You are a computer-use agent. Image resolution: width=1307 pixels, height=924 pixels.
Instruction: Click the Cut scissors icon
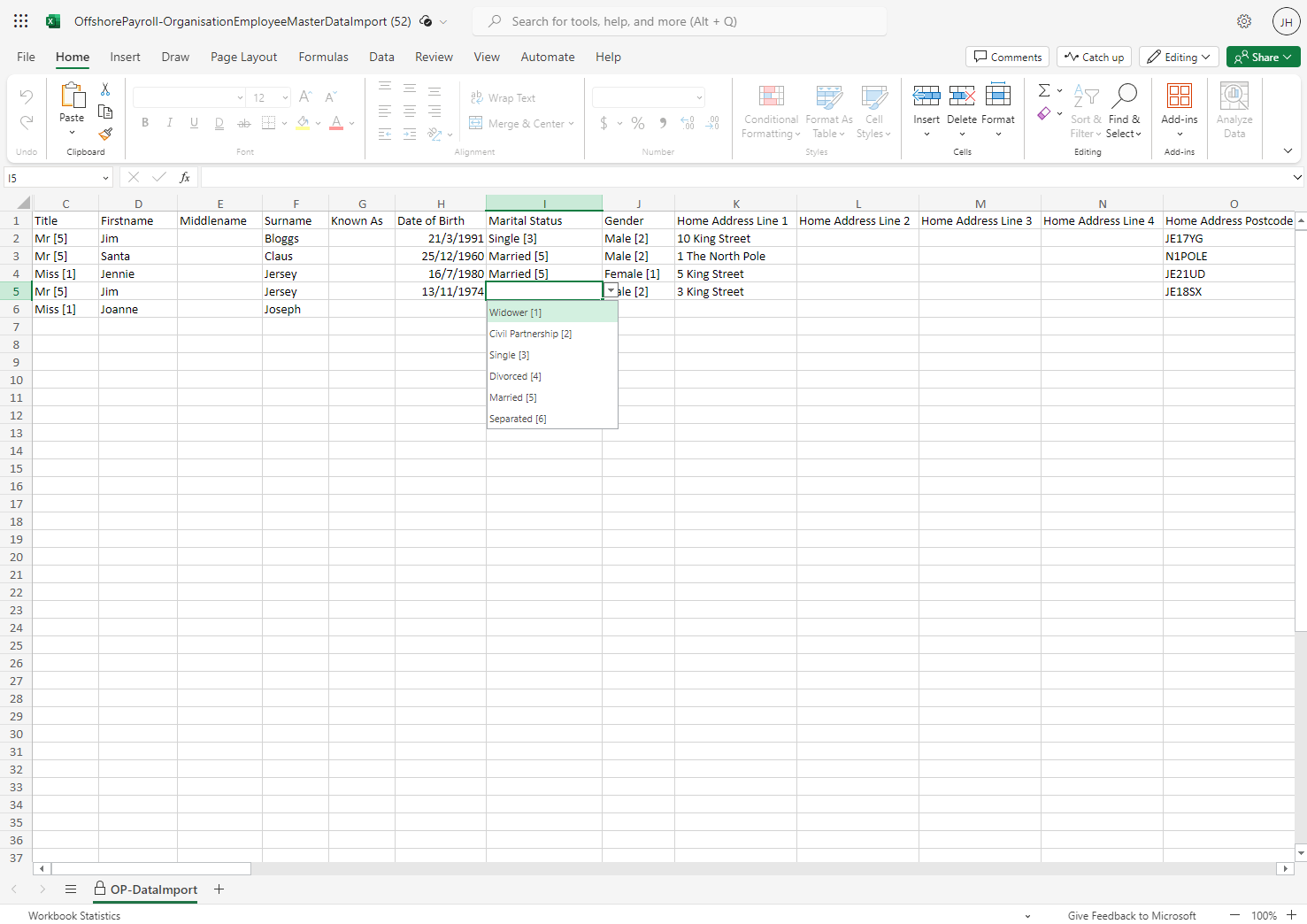[105, 89]
